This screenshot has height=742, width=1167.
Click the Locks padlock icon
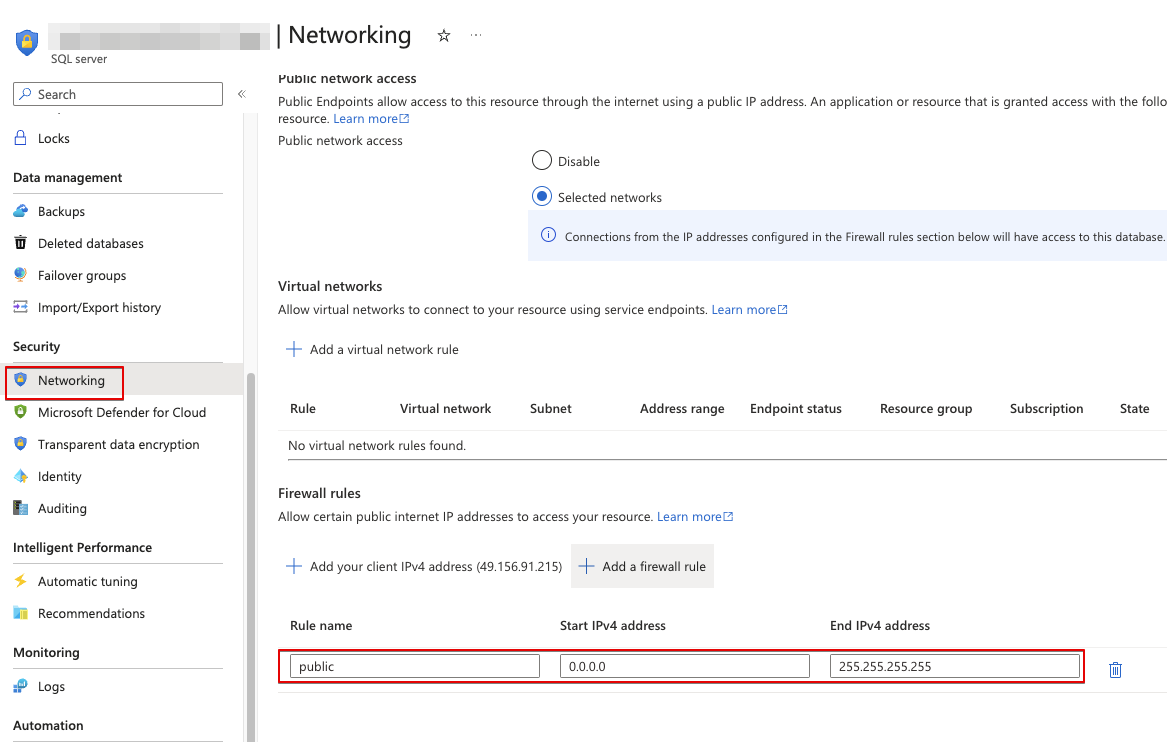click(x=21, y=139)
